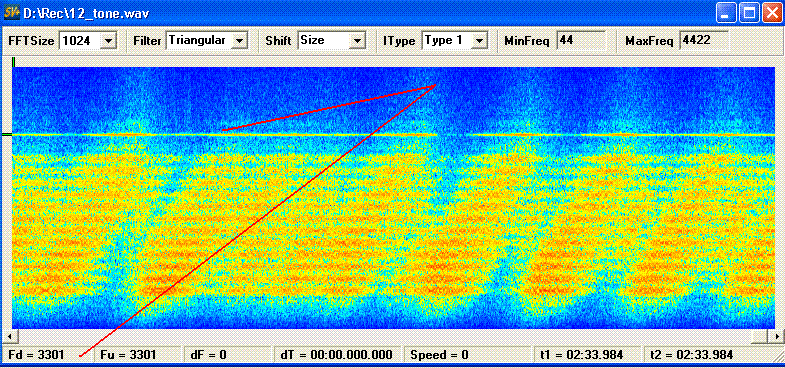Click the SV app icon in title bar
Viewport: 785px width, 368px height.
point(12,12)
